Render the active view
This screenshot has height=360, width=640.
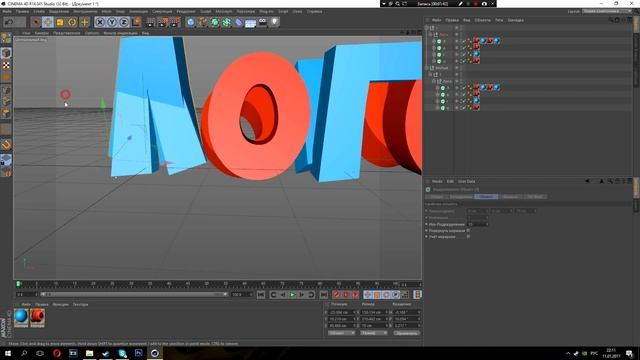point(151,22)
